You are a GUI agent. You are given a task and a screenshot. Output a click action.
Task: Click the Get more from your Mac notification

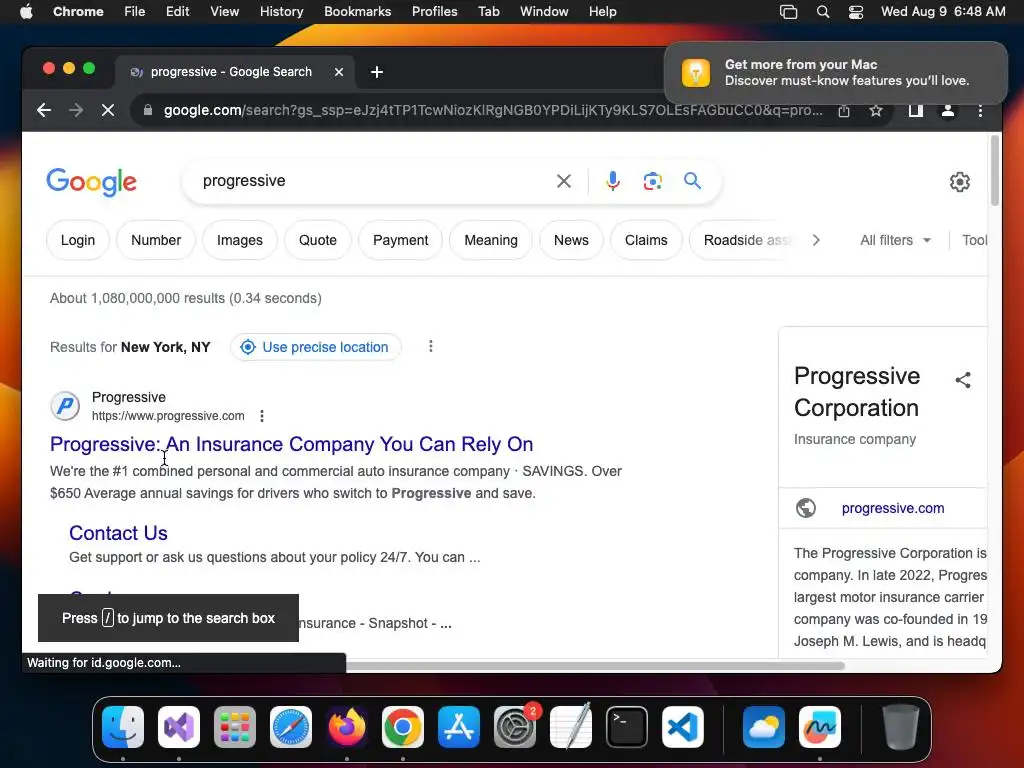pyautogui.click(x=835, y=72)
